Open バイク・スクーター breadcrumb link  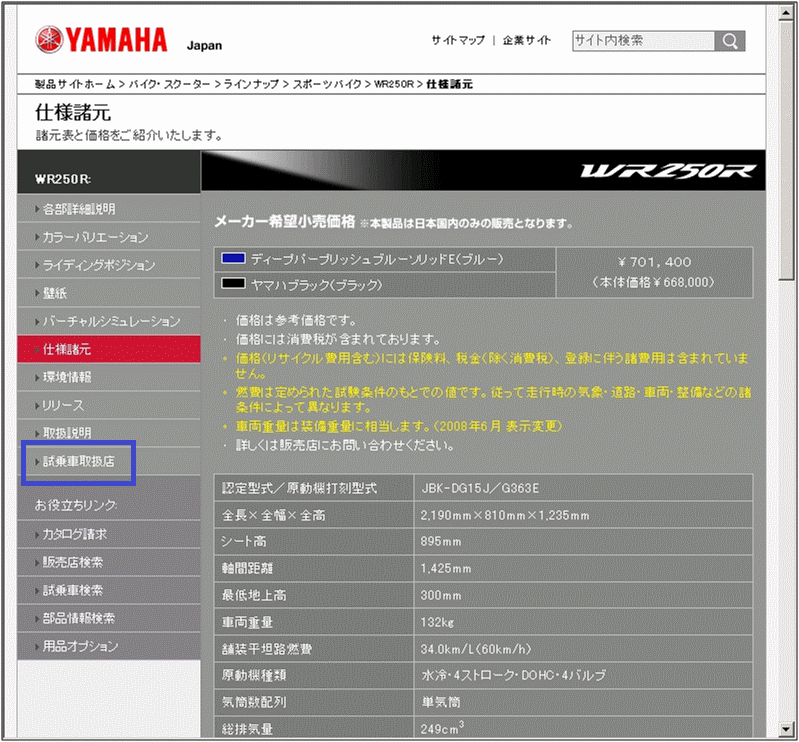point(169,84)
